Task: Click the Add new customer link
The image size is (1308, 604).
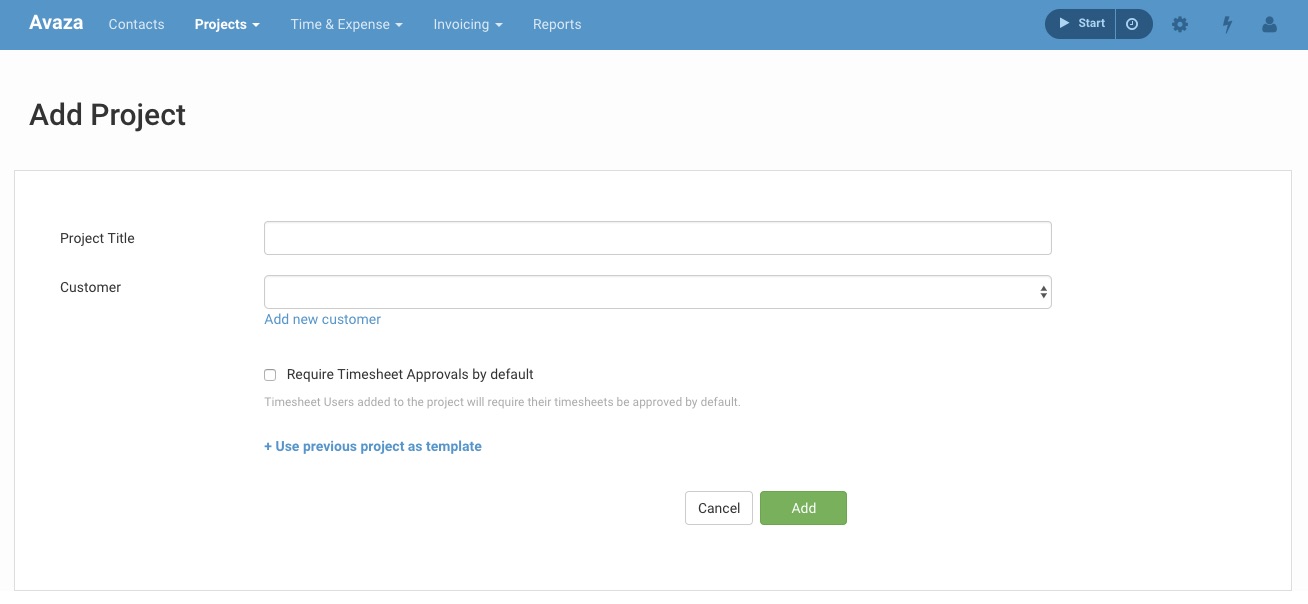Action: [322, 319]
